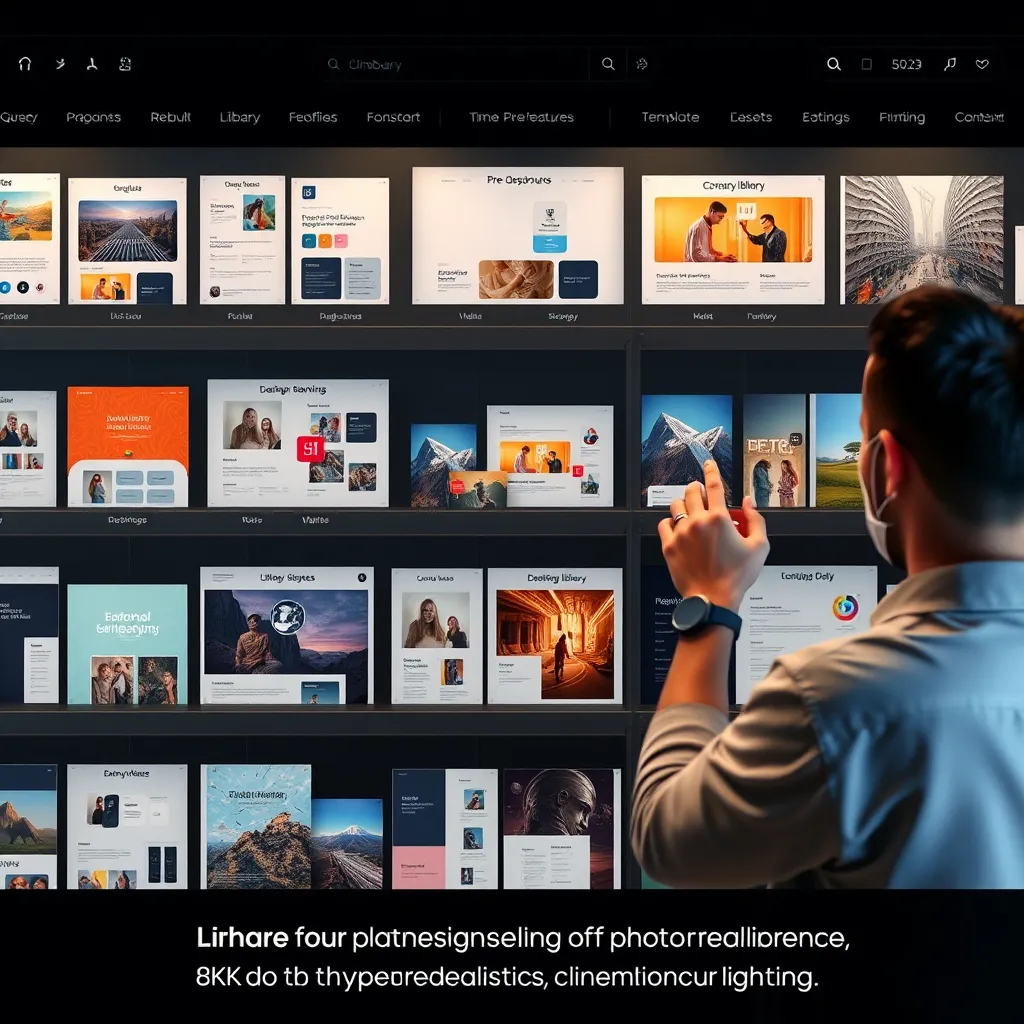
Task: Click the headphones icon in top-left toolbar
Action: click(x=25, y=64)
